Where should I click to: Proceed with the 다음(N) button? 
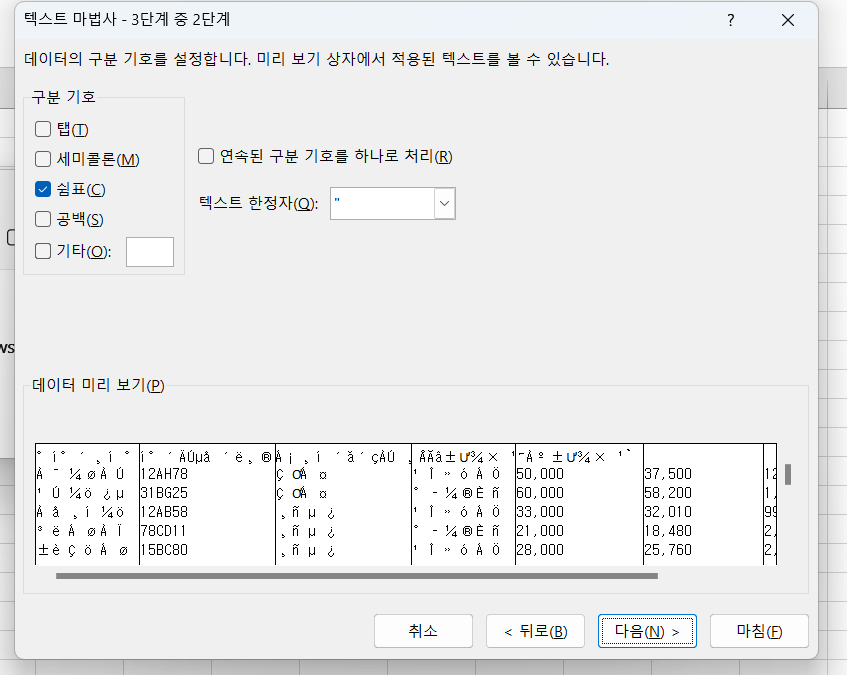click(646, 631)
